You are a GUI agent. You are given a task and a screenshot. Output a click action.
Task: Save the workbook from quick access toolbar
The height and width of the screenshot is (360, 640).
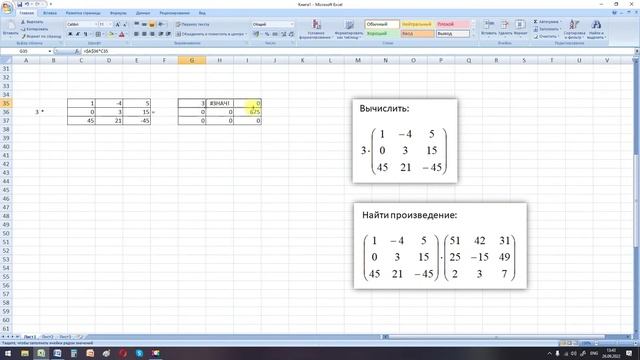pyautogui.click(x=19, y=4)
